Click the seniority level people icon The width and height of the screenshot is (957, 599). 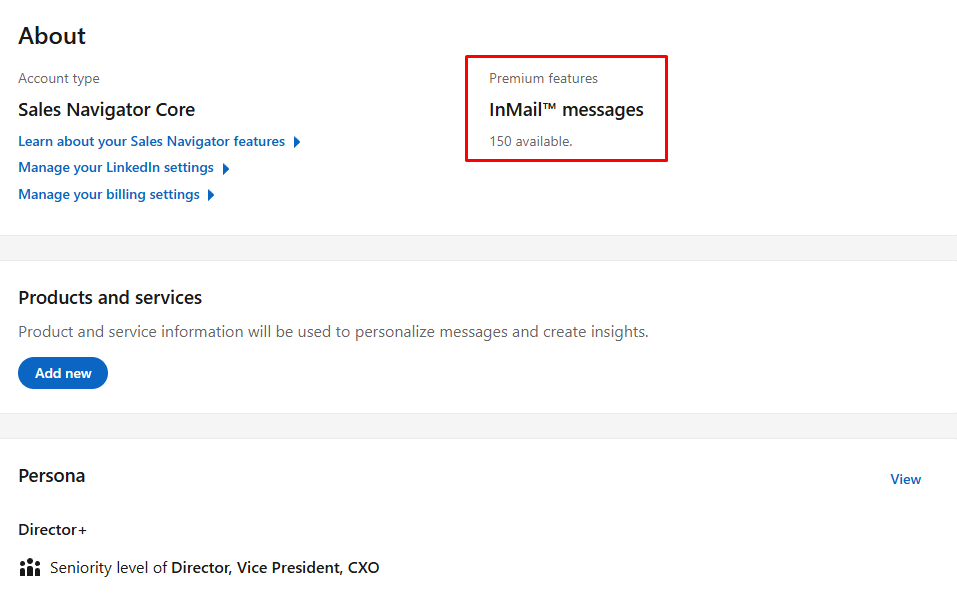29,567
